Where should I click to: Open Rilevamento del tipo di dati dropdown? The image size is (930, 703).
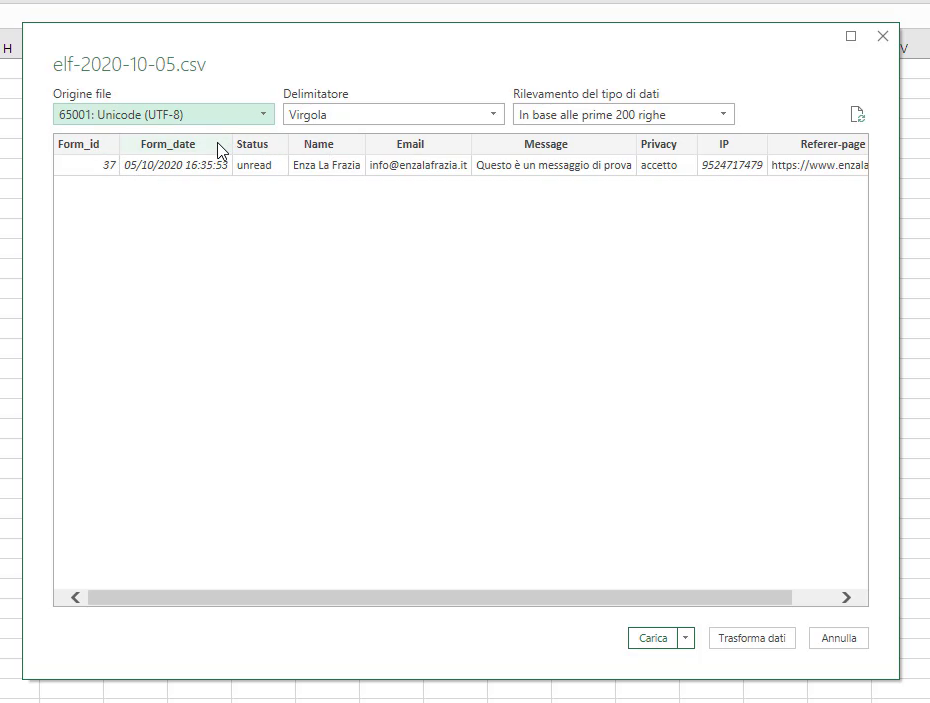[x=623, y=115]
